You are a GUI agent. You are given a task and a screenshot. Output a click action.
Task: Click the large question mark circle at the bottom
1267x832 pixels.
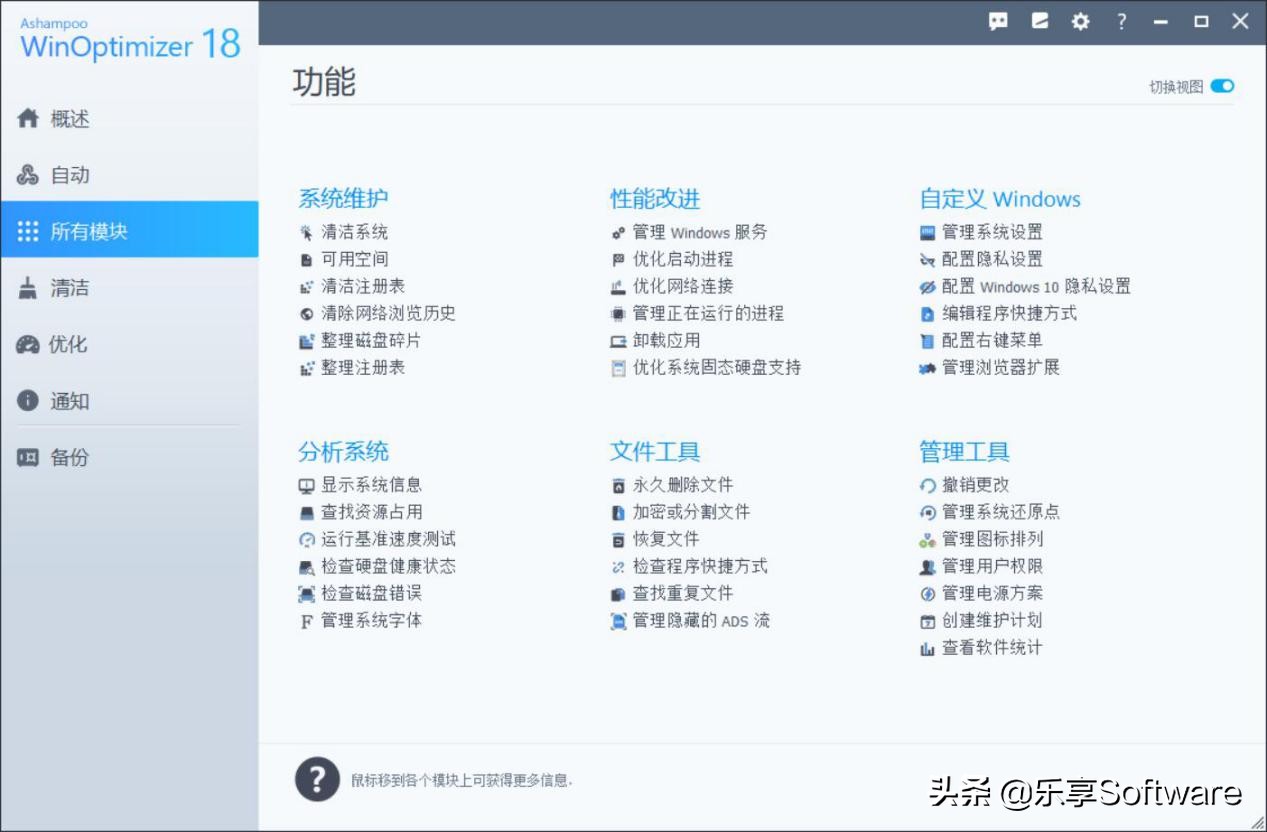click(x=317, y=779)
